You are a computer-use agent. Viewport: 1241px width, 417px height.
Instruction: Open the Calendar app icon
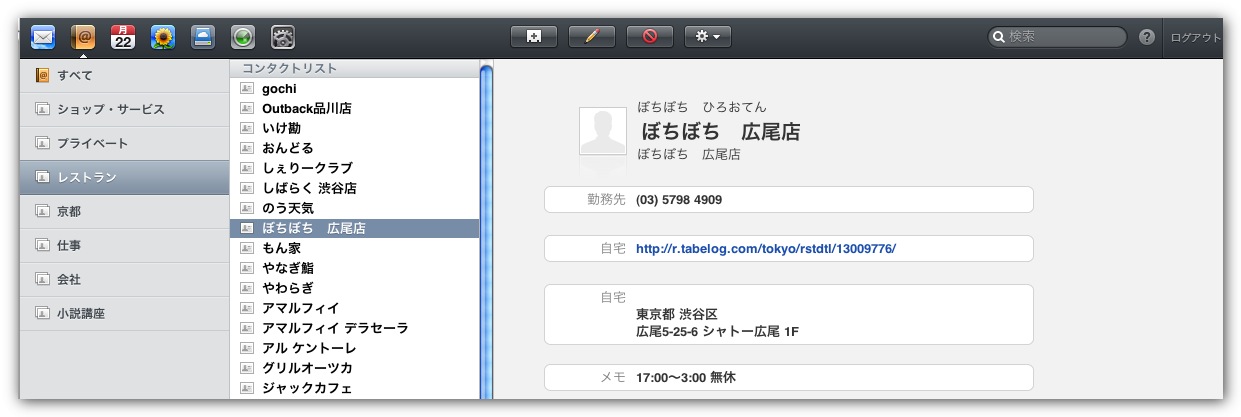(x=123, y=37)
